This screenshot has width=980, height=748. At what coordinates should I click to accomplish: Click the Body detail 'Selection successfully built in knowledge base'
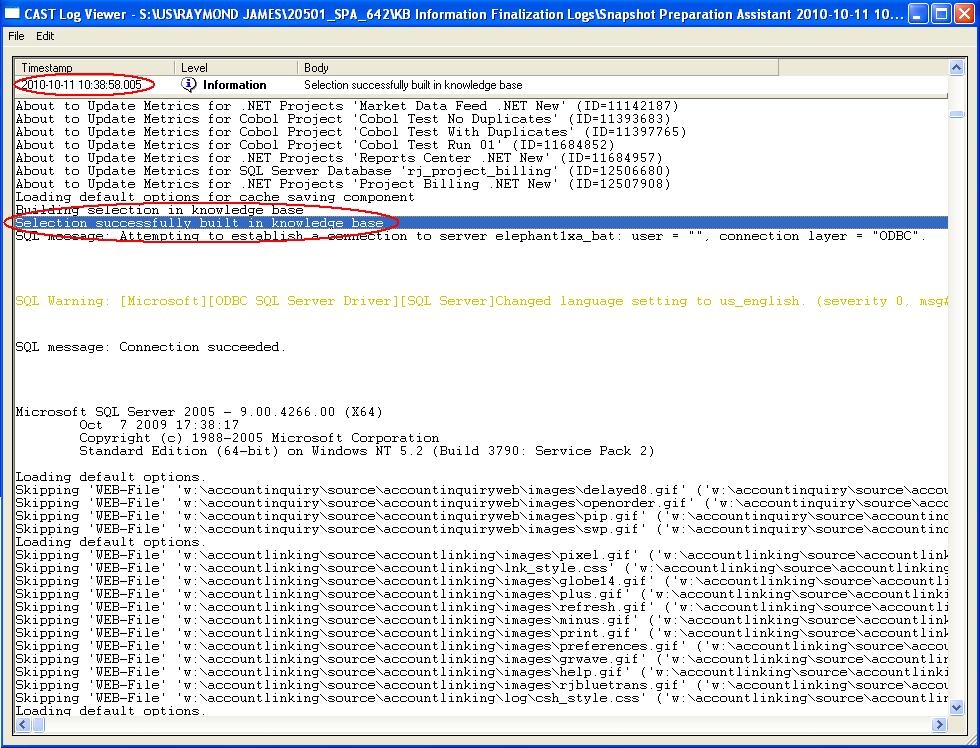point(413,84)
